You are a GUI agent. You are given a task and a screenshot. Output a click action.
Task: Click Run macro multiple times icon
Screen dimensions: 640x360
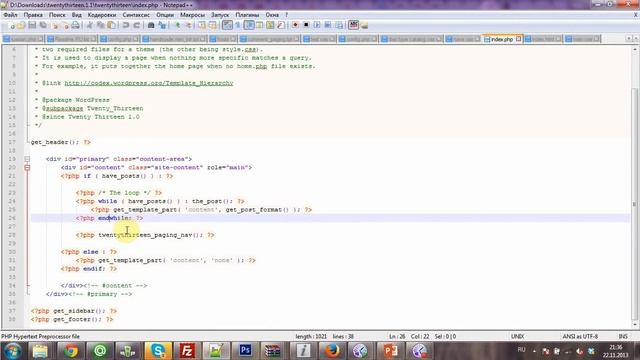[x=328, y=25]
